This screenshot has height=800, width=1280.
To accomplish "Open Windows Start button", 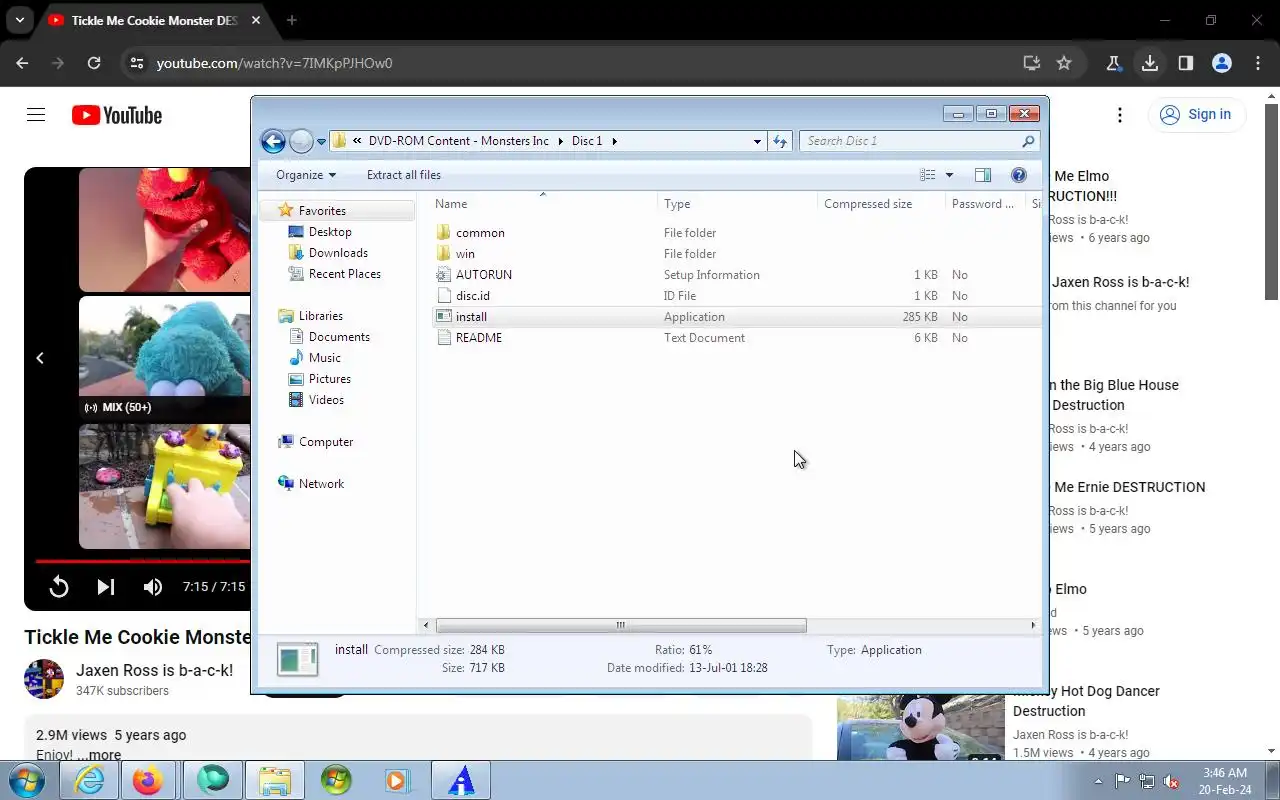I will coord(27,780).
